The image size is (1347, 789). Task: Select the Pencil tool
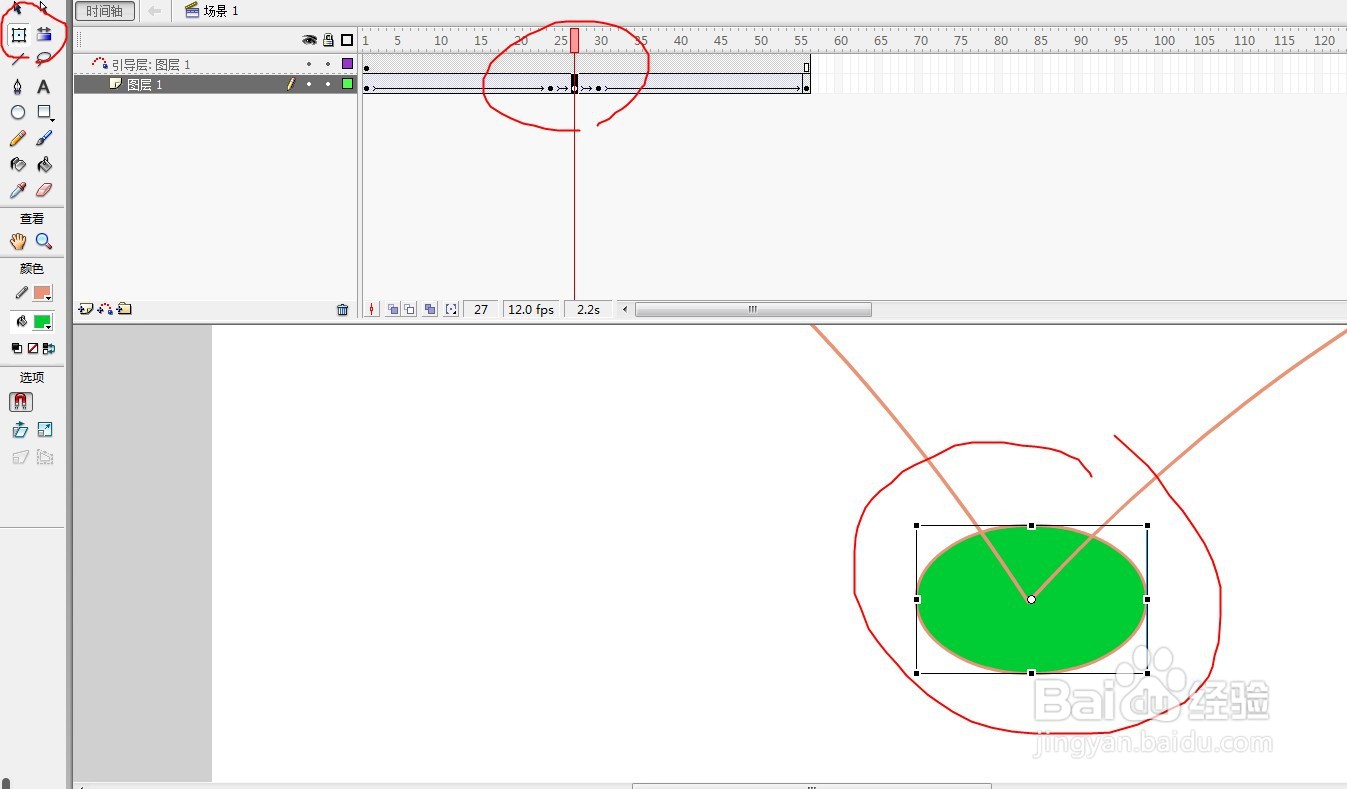[18, 138]
